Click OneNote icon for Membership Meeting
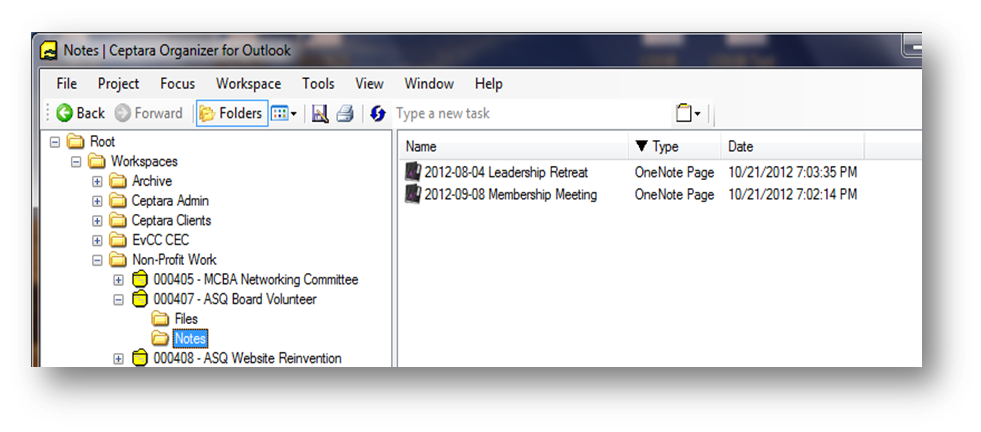This screenshot has height=432, width=981. click(413, 195)
